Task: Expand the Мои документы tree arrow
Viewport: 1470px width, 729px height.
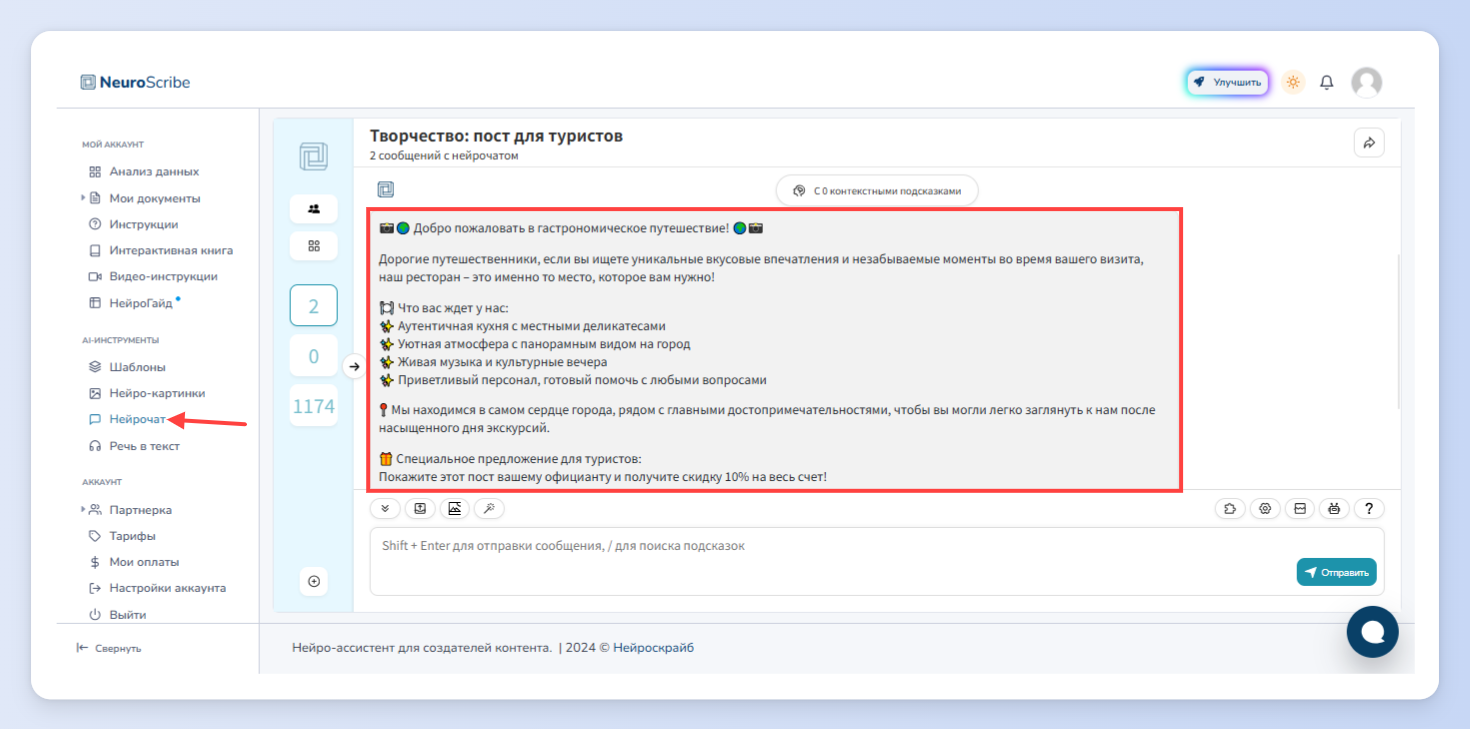Action: [83, 198]
